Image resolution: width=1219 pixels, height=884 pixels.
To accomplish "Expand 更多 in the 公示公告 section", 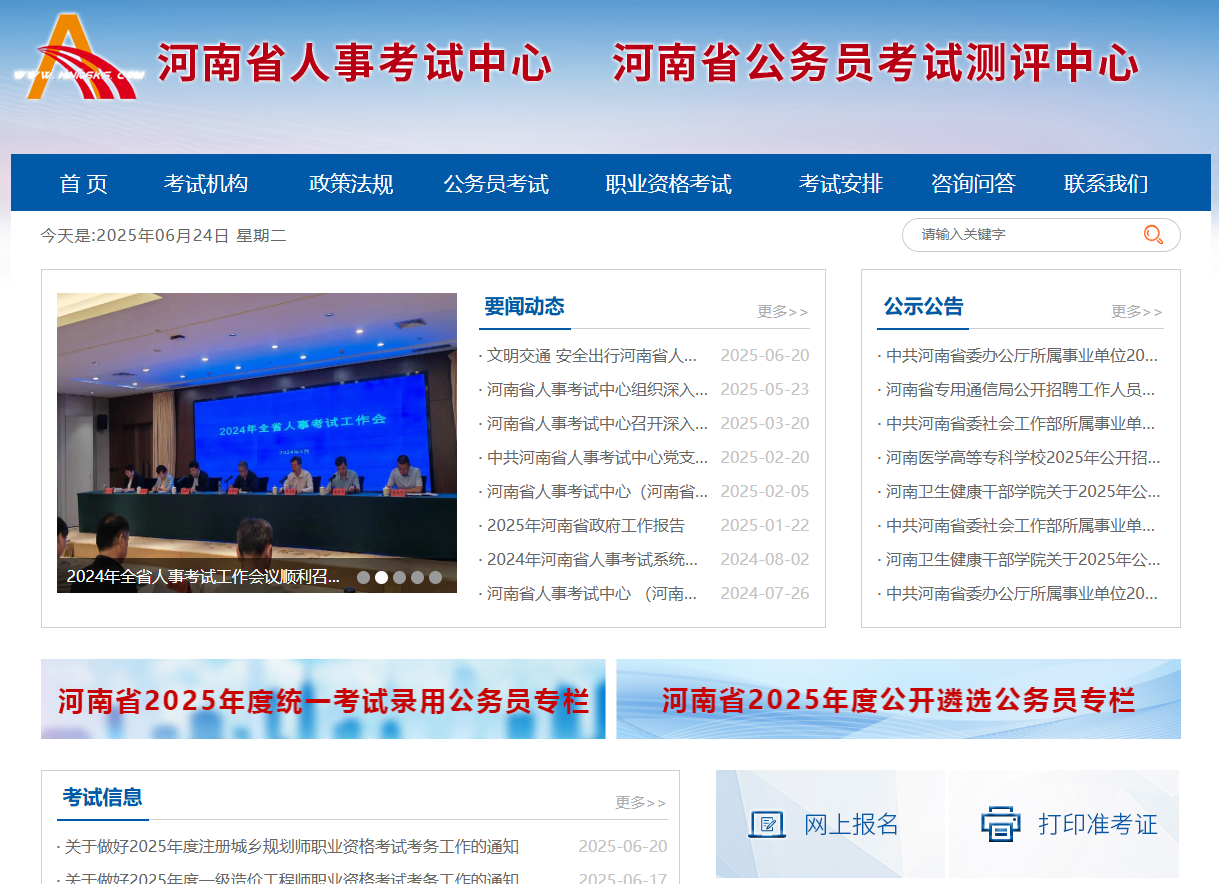I will pyautogui.click(x=1136, y=311).
